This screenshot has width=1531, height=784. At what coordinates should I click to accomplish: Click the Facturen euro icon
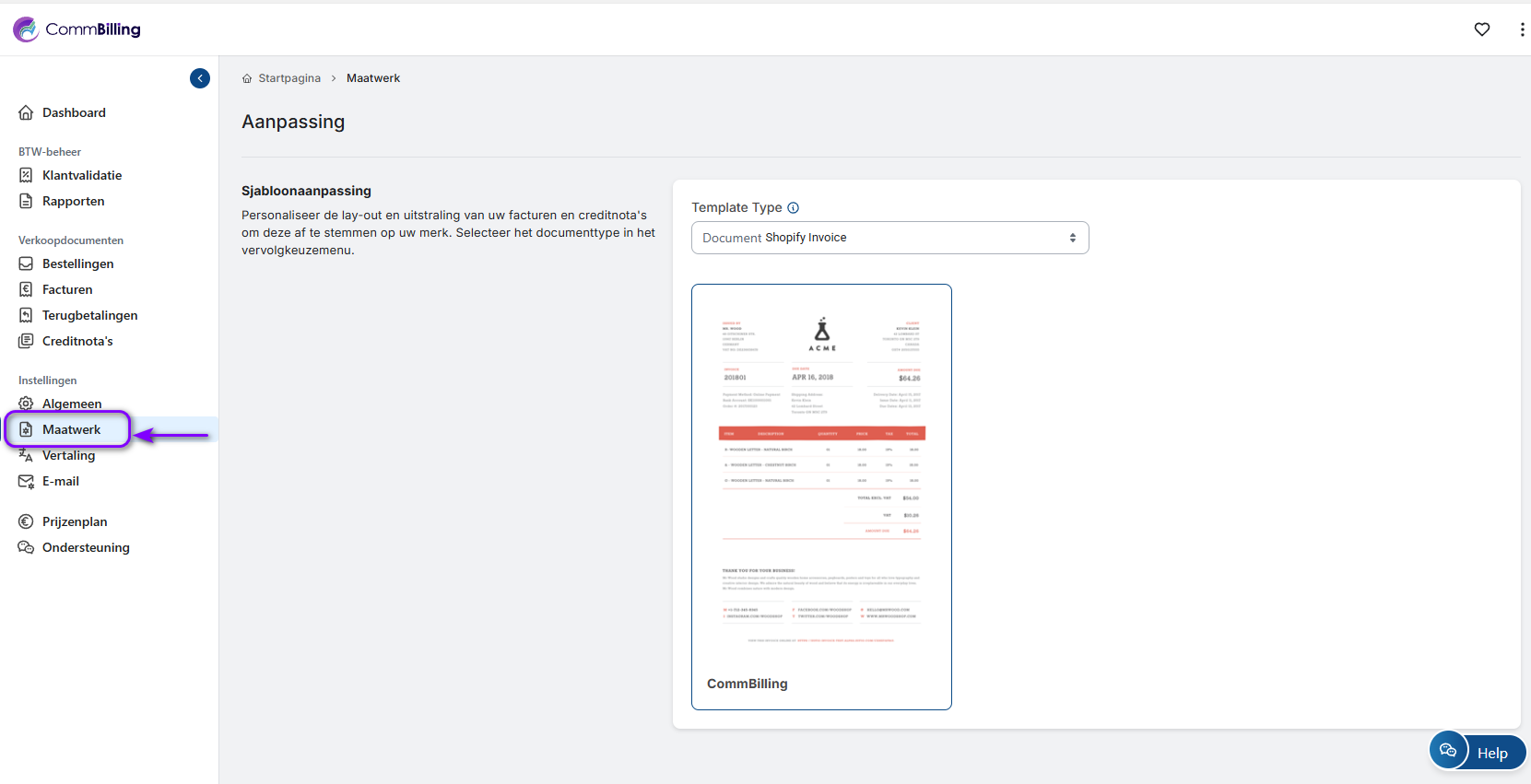(26, 289)
